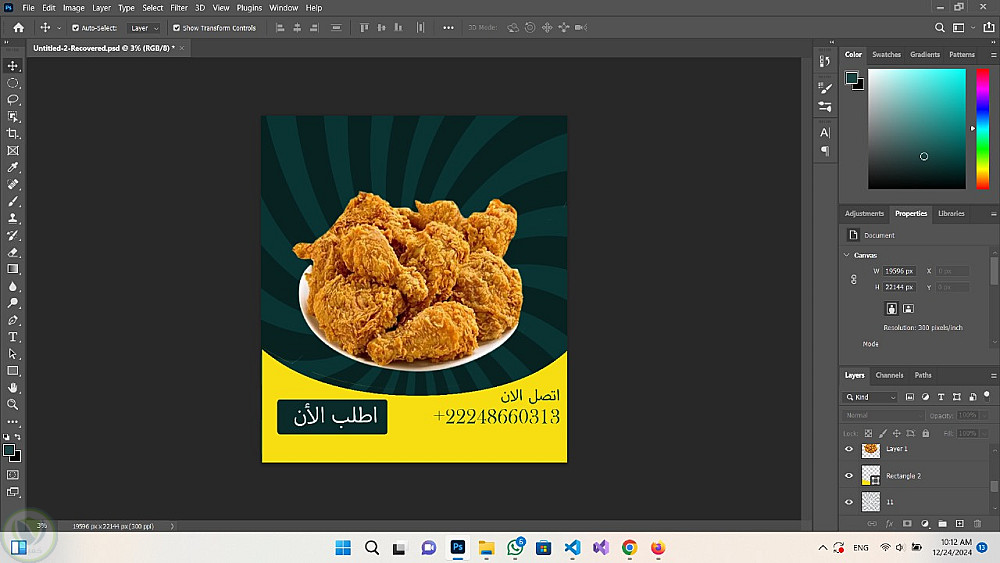Switch to the Swatches tab

886,55
